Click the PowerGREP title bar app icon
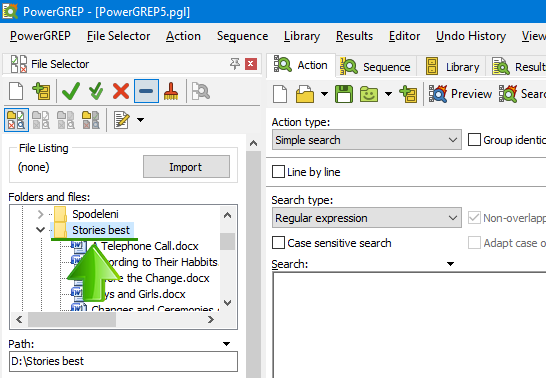 click(10, 11)
